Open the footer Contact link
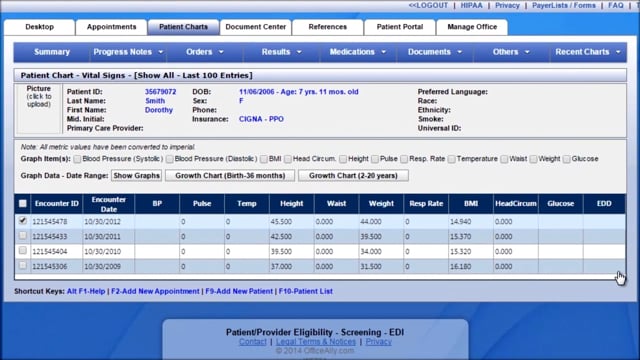 coord(253,342)
